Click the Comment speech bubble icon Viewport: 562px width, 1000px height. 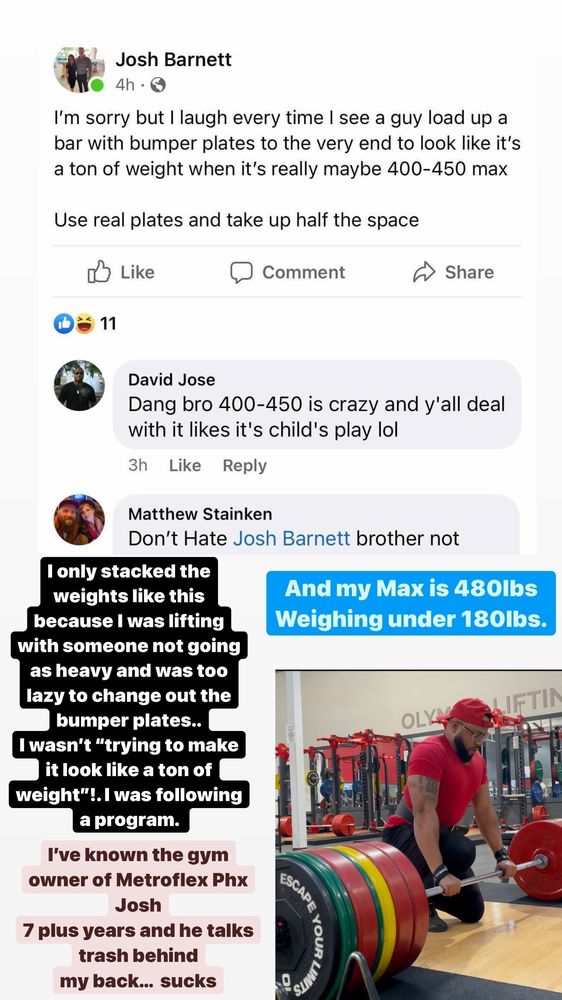[241, 272]
